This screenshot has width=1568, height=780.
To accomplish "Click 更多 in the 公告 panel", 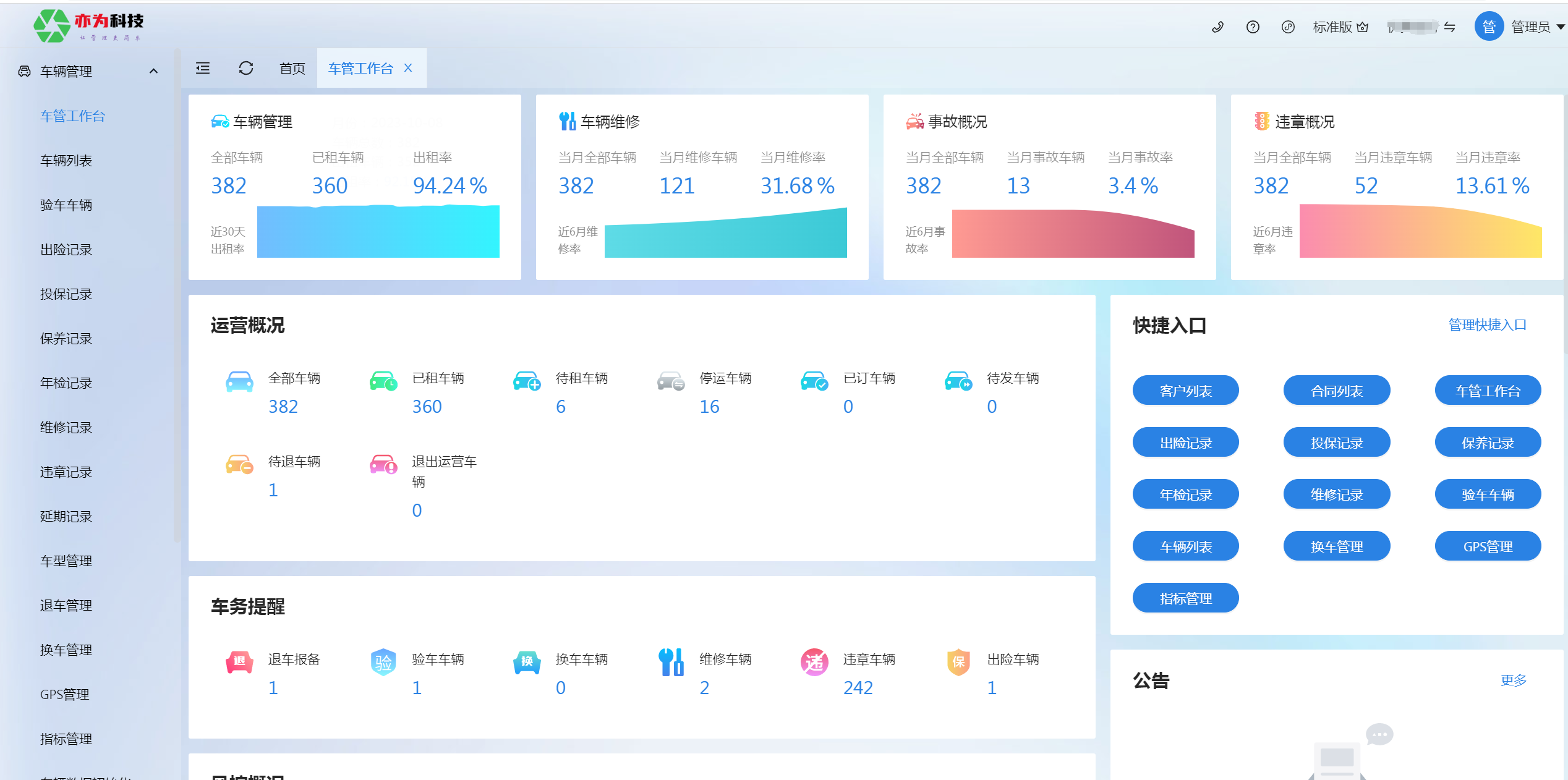I will pos(1513,680).
